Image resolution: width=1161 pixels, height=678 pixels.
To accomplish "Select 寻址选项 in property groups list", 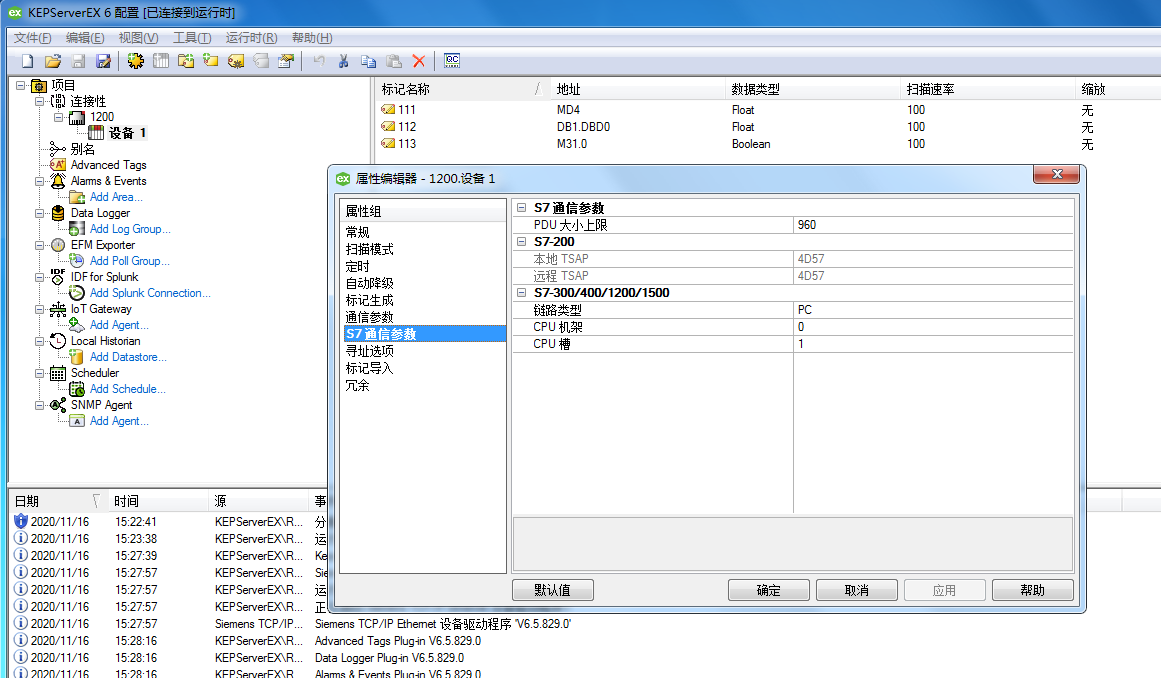I will 369,351.
